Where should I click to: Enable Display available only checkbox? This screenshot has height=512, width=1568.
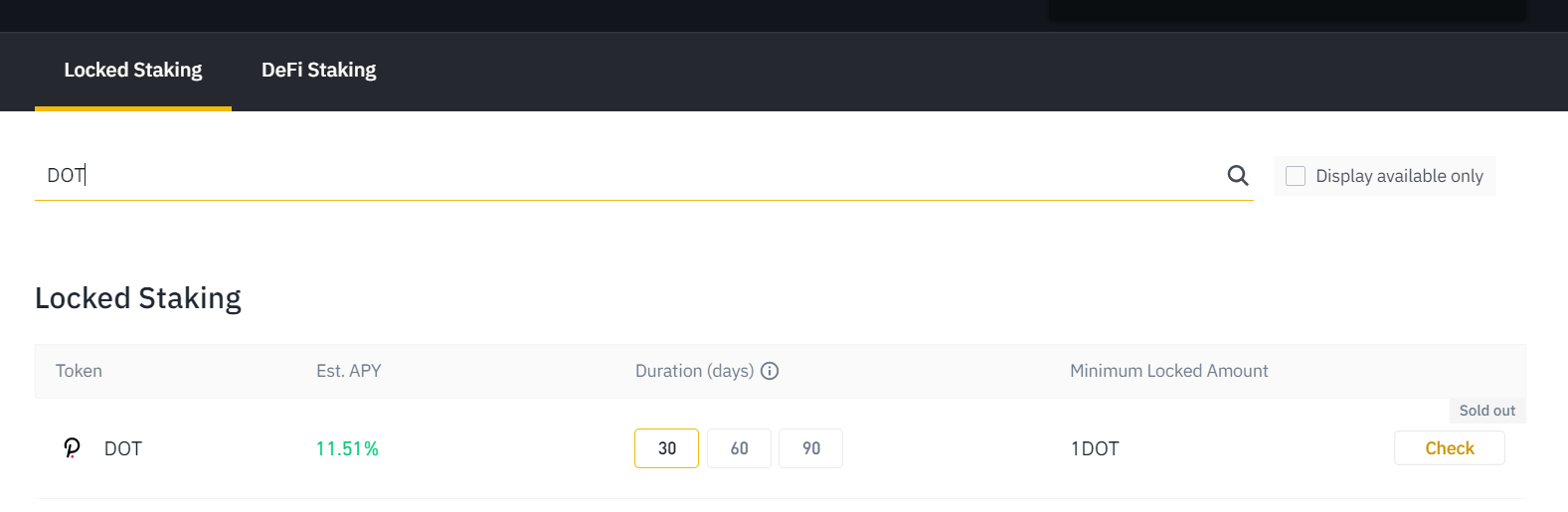click(1296, 176)
